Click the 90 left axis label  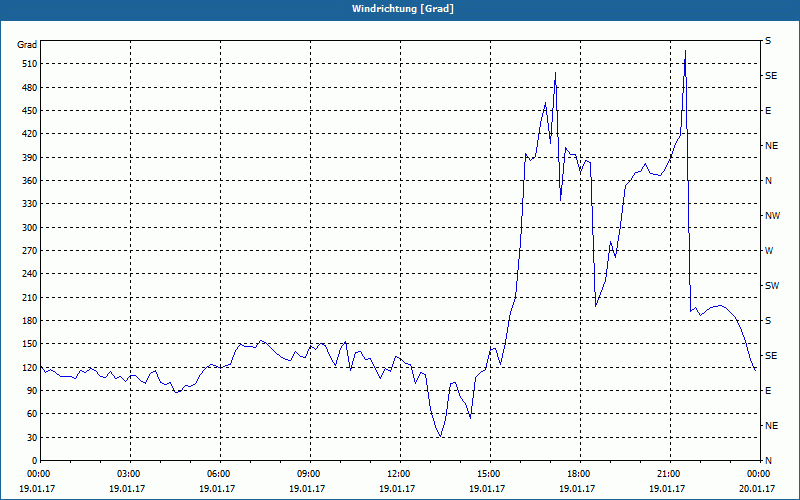(32, 391)
